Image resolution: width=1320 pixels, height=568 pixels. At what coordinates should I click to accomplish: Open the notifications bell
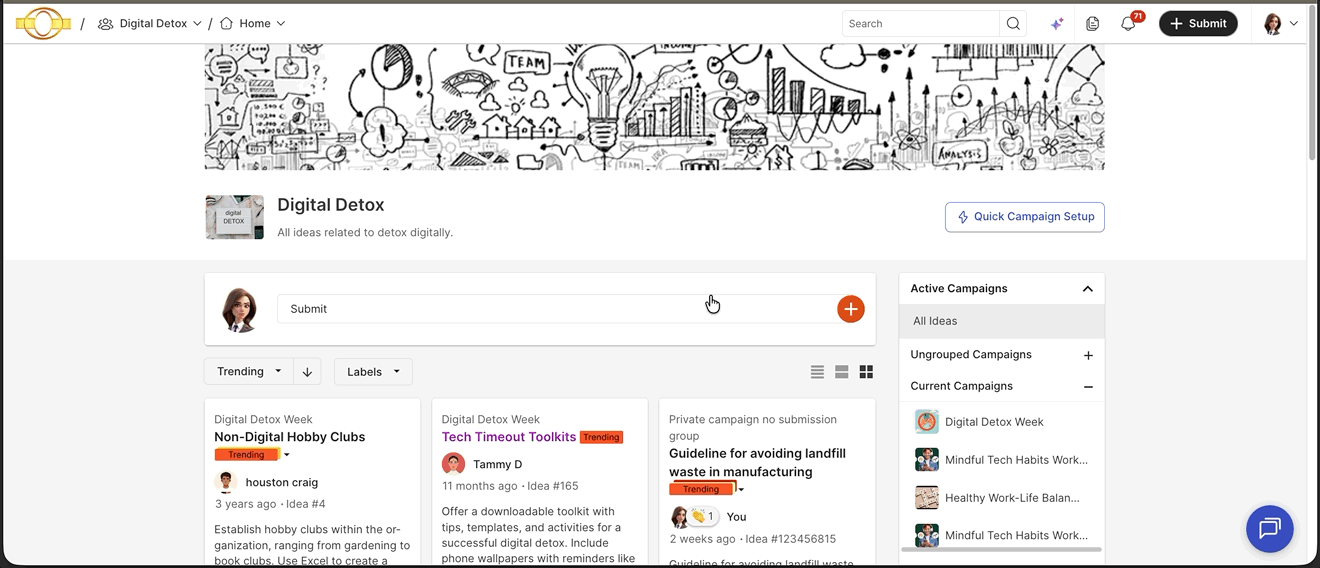tap(1128, 24)
